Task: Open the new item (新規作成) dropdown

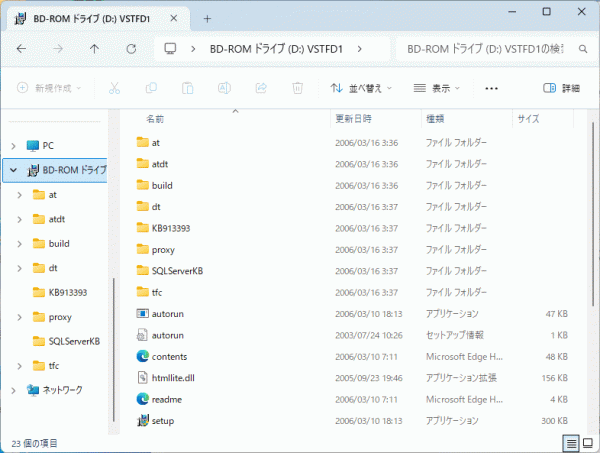Action: click(x=49, y=88)
